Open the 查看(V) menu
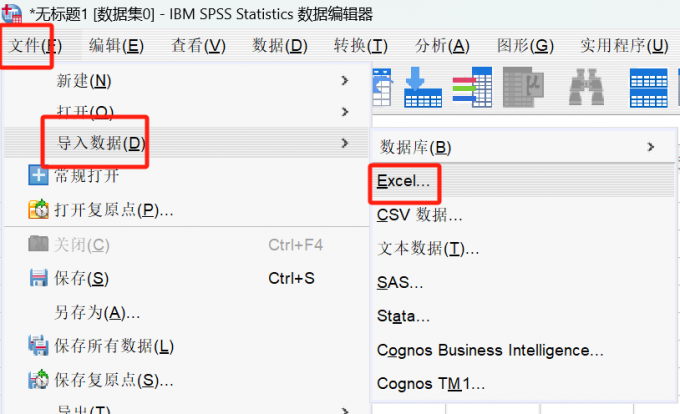 [x=198, y=46]
